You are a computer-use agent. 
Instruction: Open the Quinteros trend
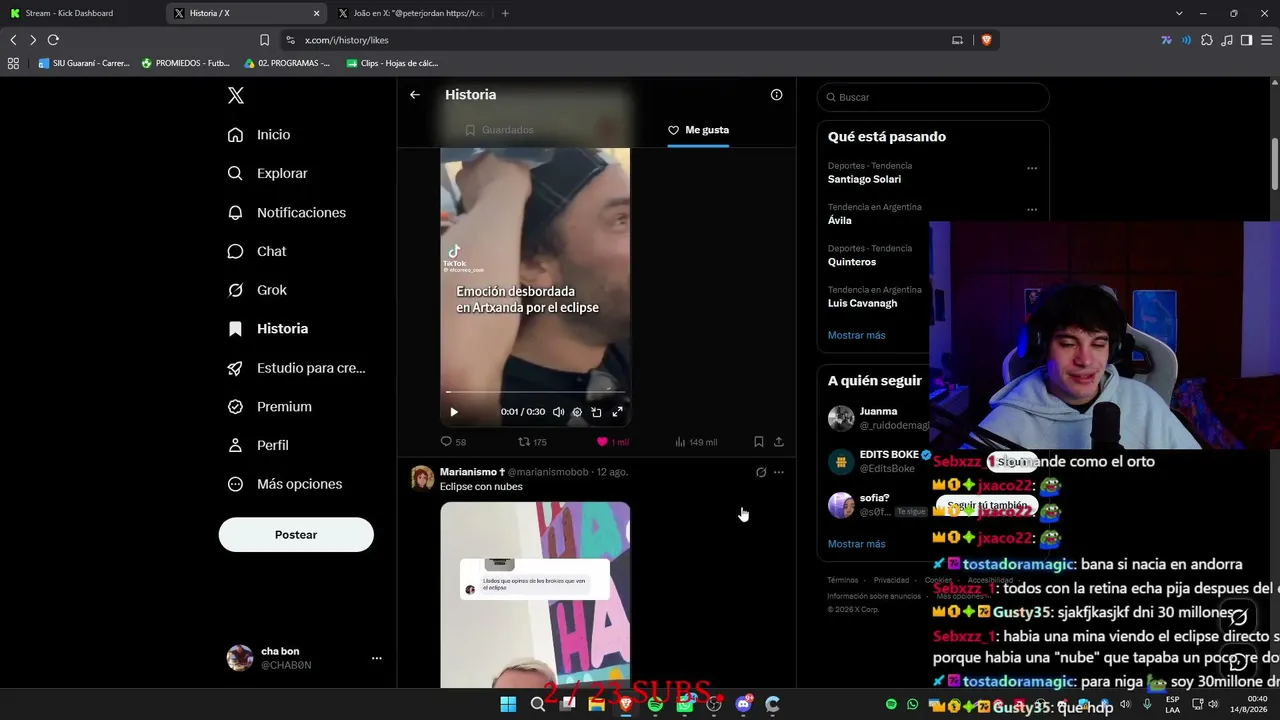852,262
